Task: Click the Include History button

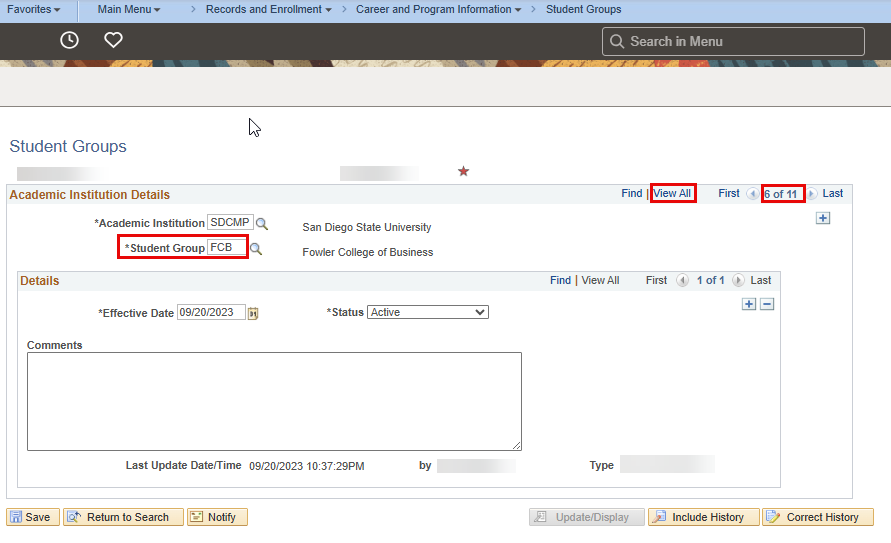Action: tap(703, 517)
